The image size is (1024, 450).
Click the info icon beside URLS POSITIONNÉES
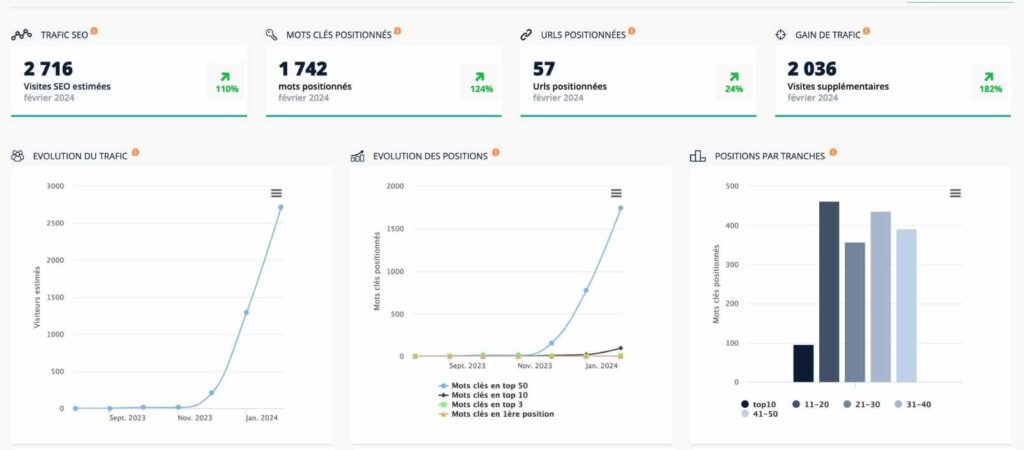(632, 31)
